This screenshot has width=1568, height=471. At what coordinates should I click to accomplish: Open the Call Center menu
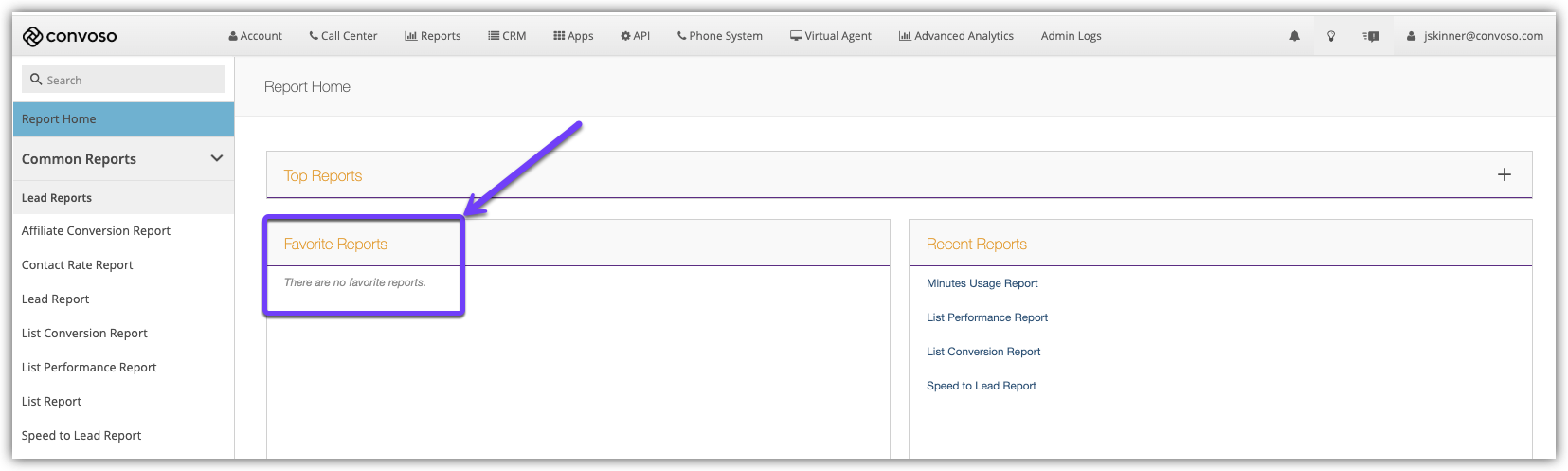click(343, 36)
